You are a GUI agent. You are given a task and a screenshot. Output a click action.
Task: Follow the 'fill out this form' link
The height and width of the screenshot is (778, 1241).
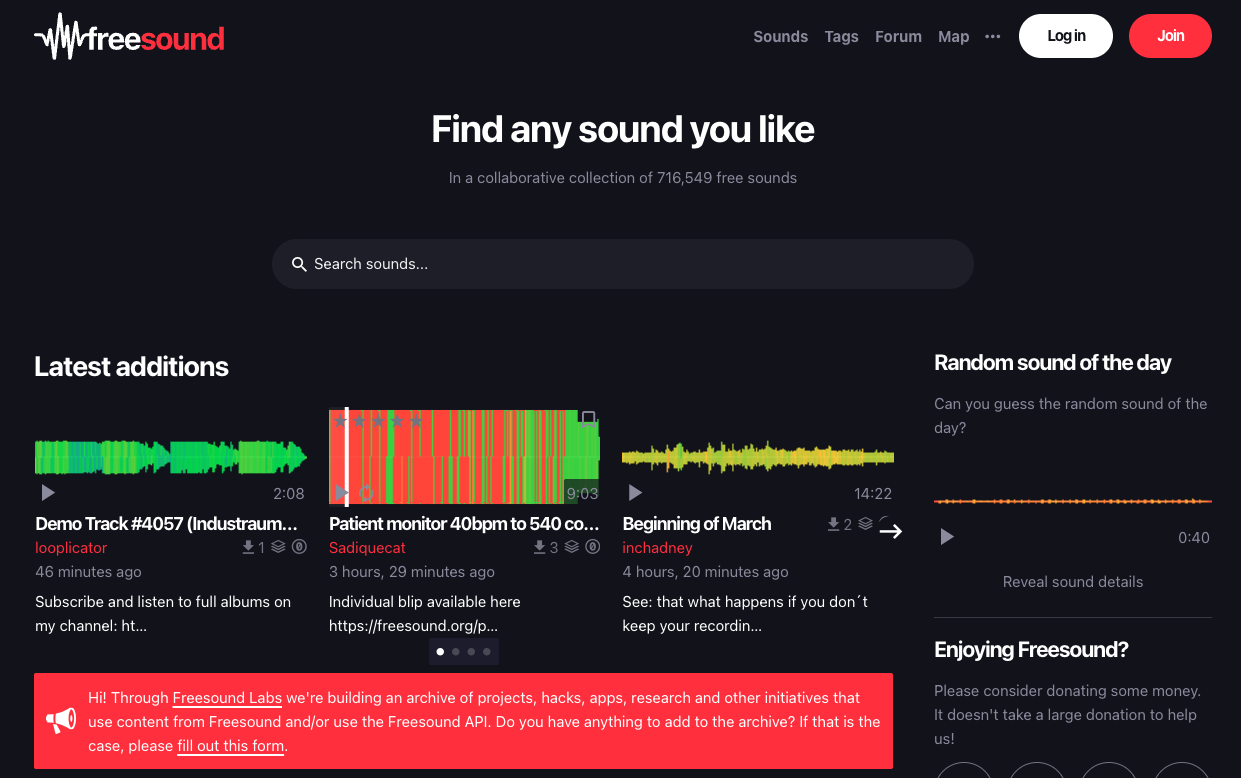(x=231, y=745)
